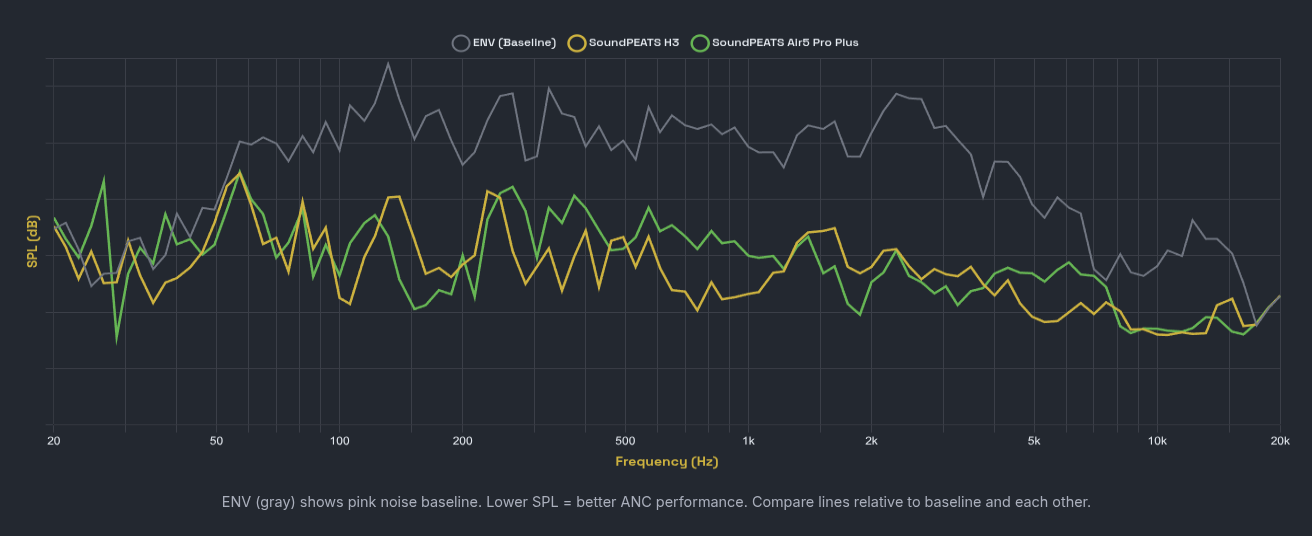Click the 200 Hz tick label

pos(462,440)
